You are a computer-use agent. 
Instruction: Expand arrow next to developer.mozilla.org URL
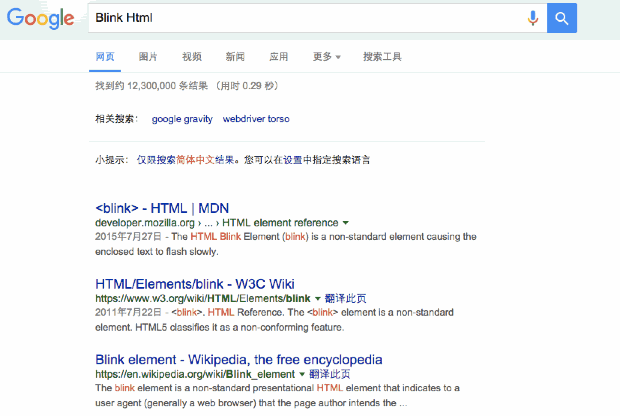point(346,223)
